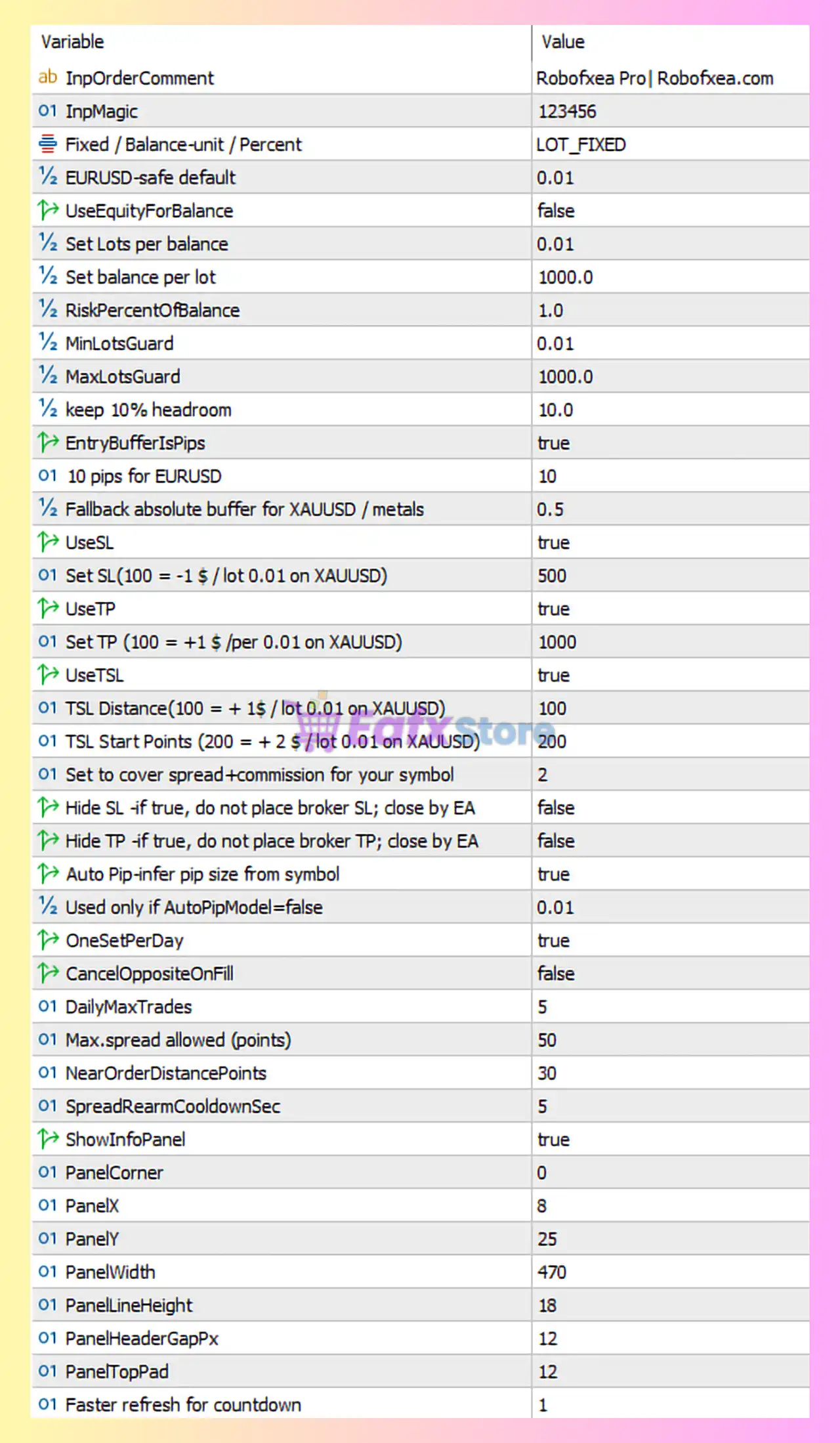840x1443 pixels.
Task: Edit the NearOrderDistancePoints value 30
Action: (x=547, y=1073)
